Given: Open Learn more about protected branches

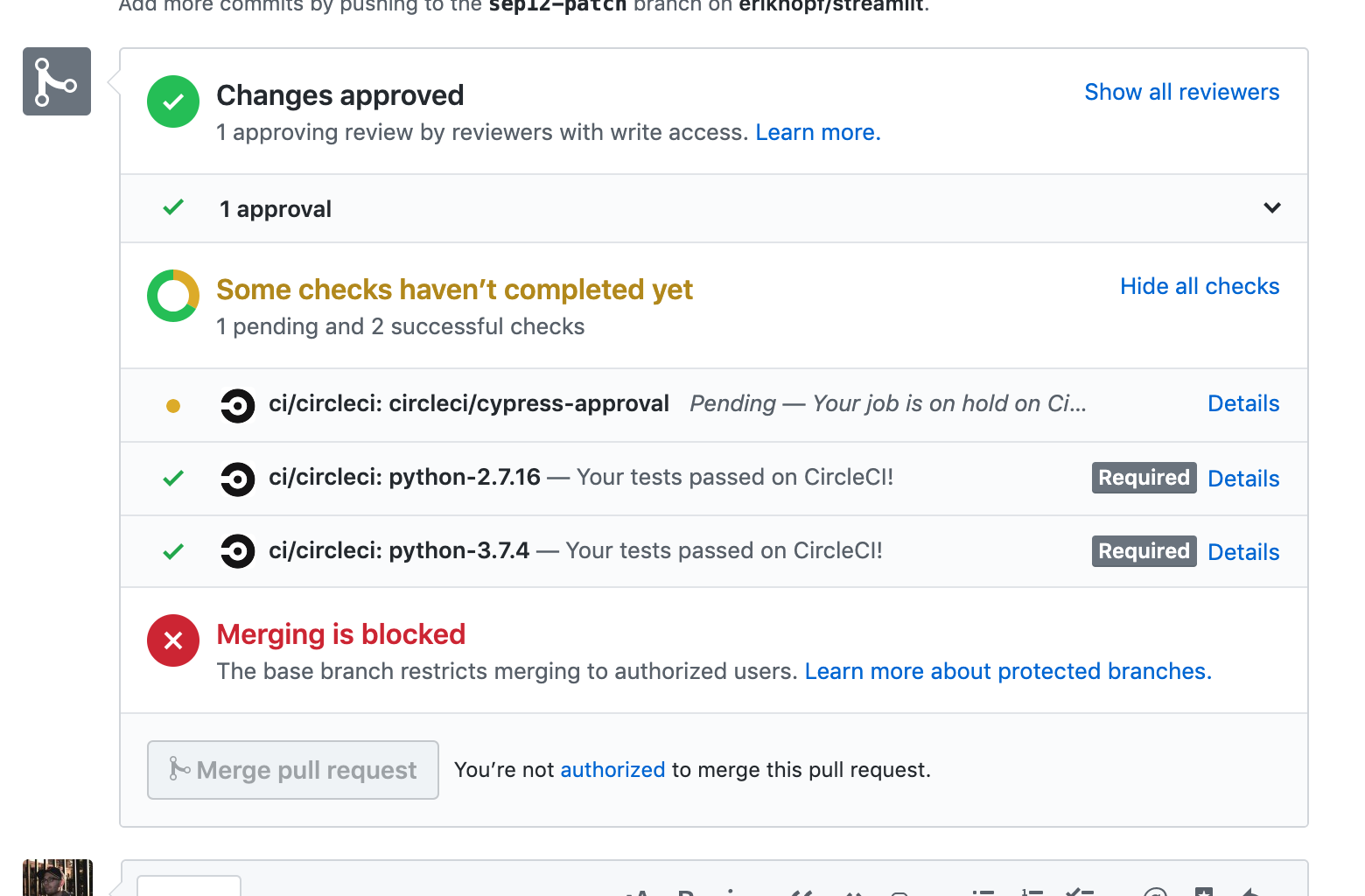Looking at the screenshot, I should click(1008, 671).
